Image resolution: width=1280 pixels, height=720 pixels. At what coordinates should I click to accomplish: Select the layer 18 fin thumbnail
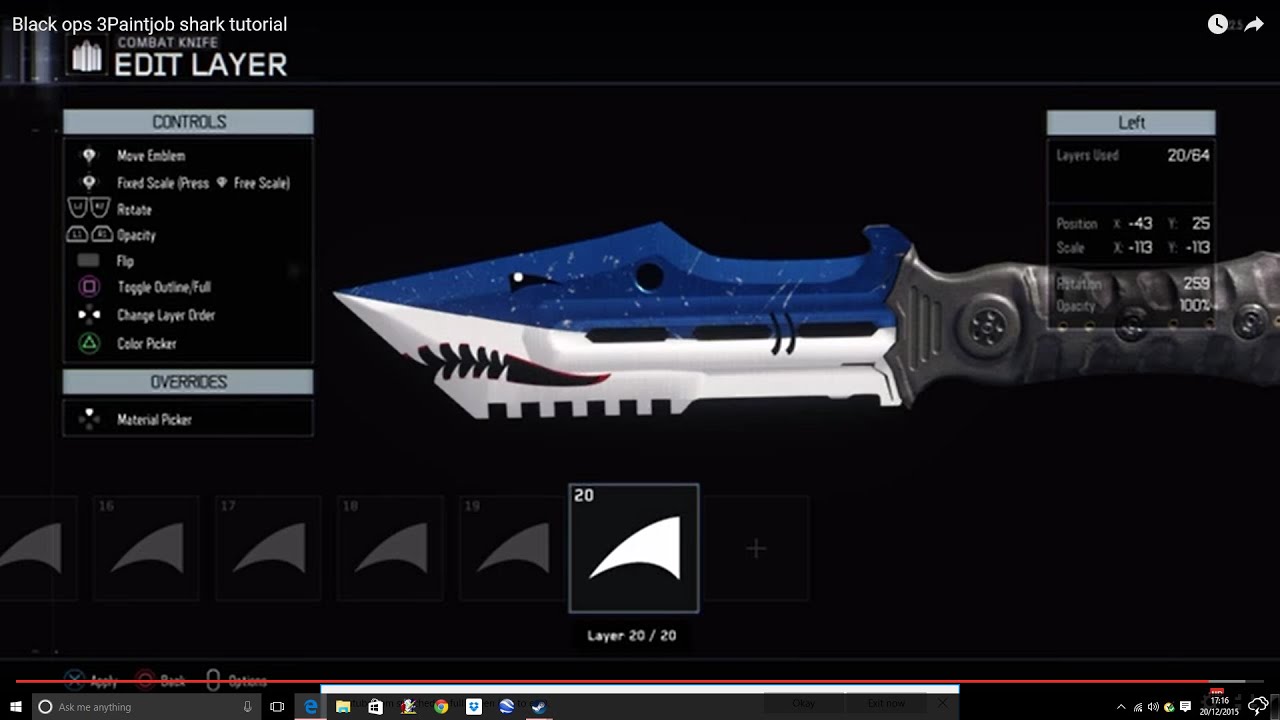(x=389, y=548)
